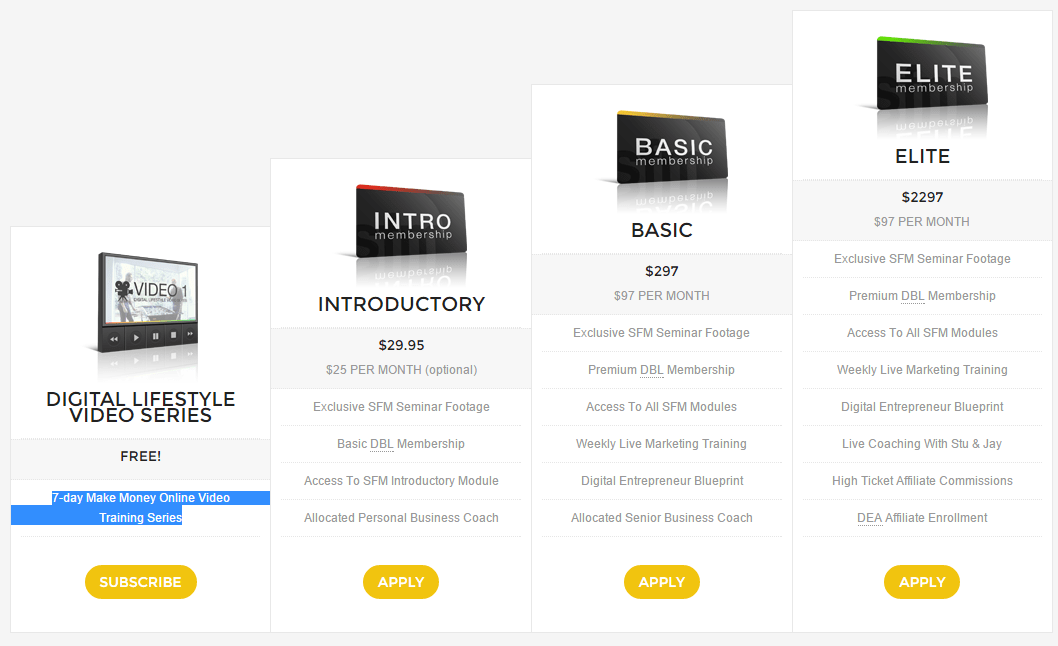Click 'Exclusive SFM Seminar Footage' in Introductory plan
This screenshot has height=646, width=1058.
click(401, 407)
